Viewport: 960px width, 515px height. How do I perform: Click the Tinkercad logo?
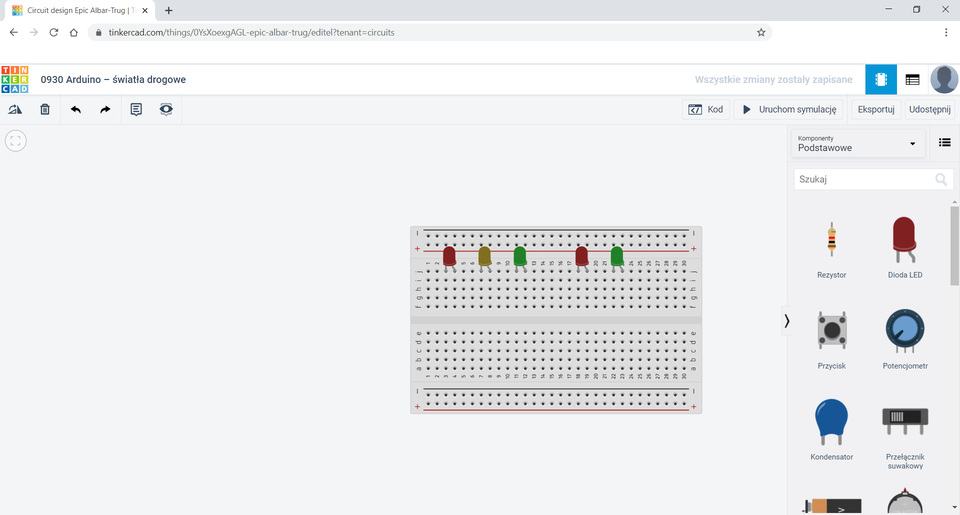pos(15,80)
